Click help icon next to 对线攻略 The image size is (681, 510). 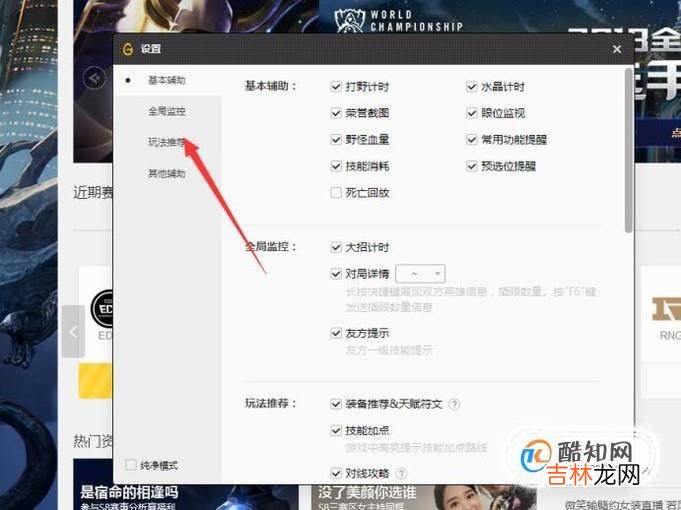[402, 473]
